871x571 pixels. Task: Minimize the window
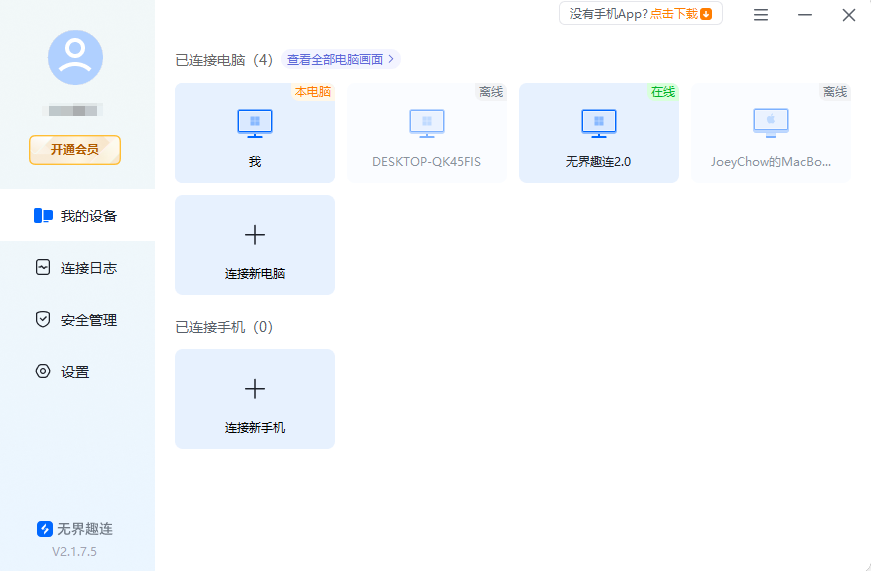click(x=805, y=15)
